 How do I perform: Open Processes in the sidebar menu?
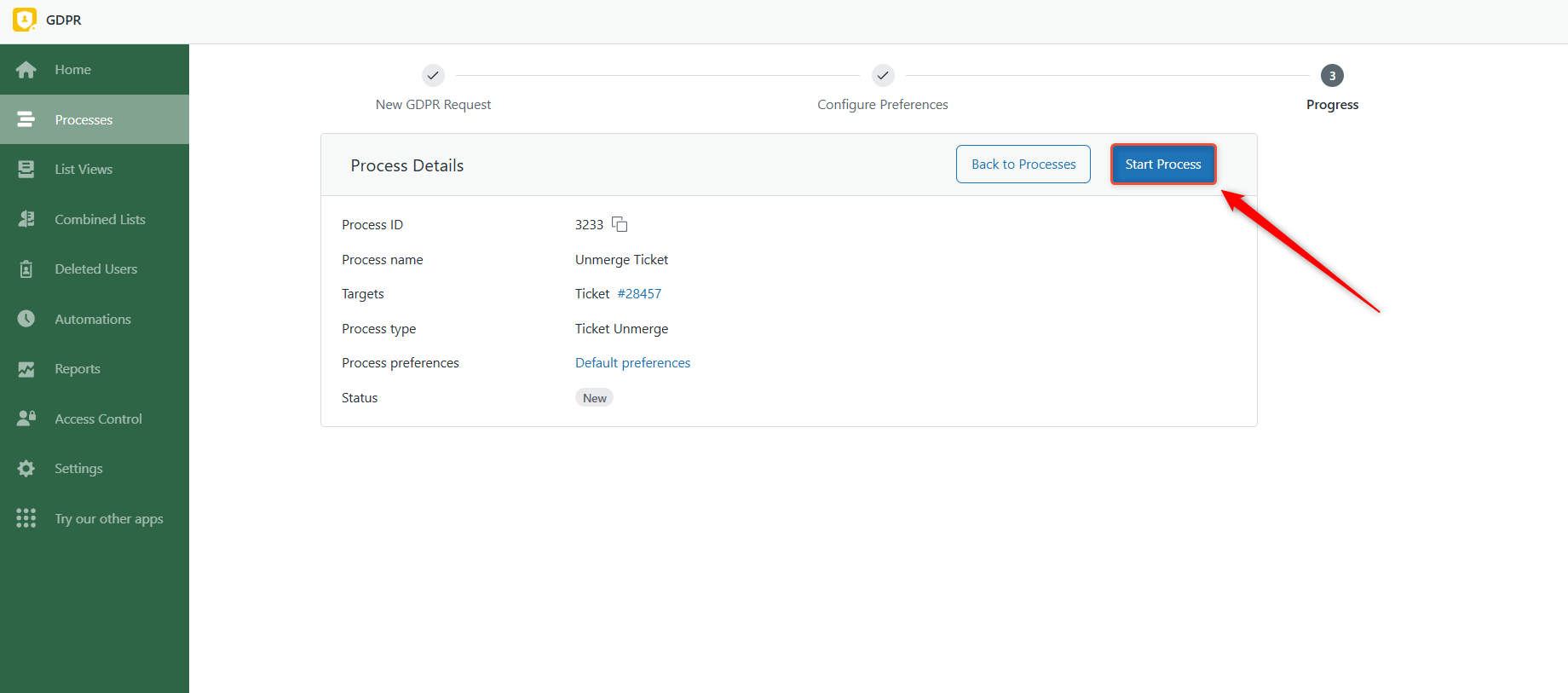84,120
